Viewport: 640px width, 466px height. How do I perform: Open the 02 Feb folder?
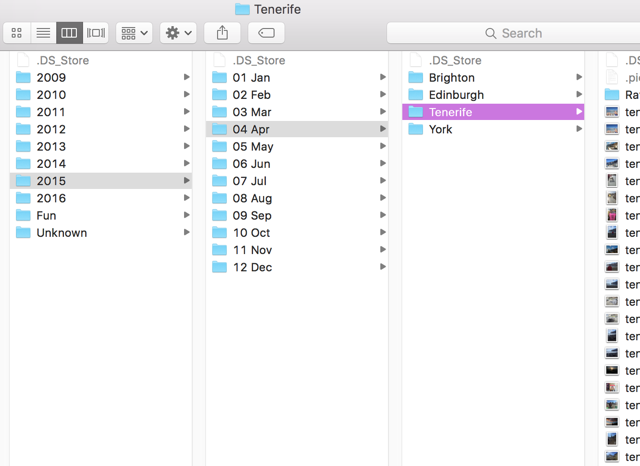pos(297,95)
